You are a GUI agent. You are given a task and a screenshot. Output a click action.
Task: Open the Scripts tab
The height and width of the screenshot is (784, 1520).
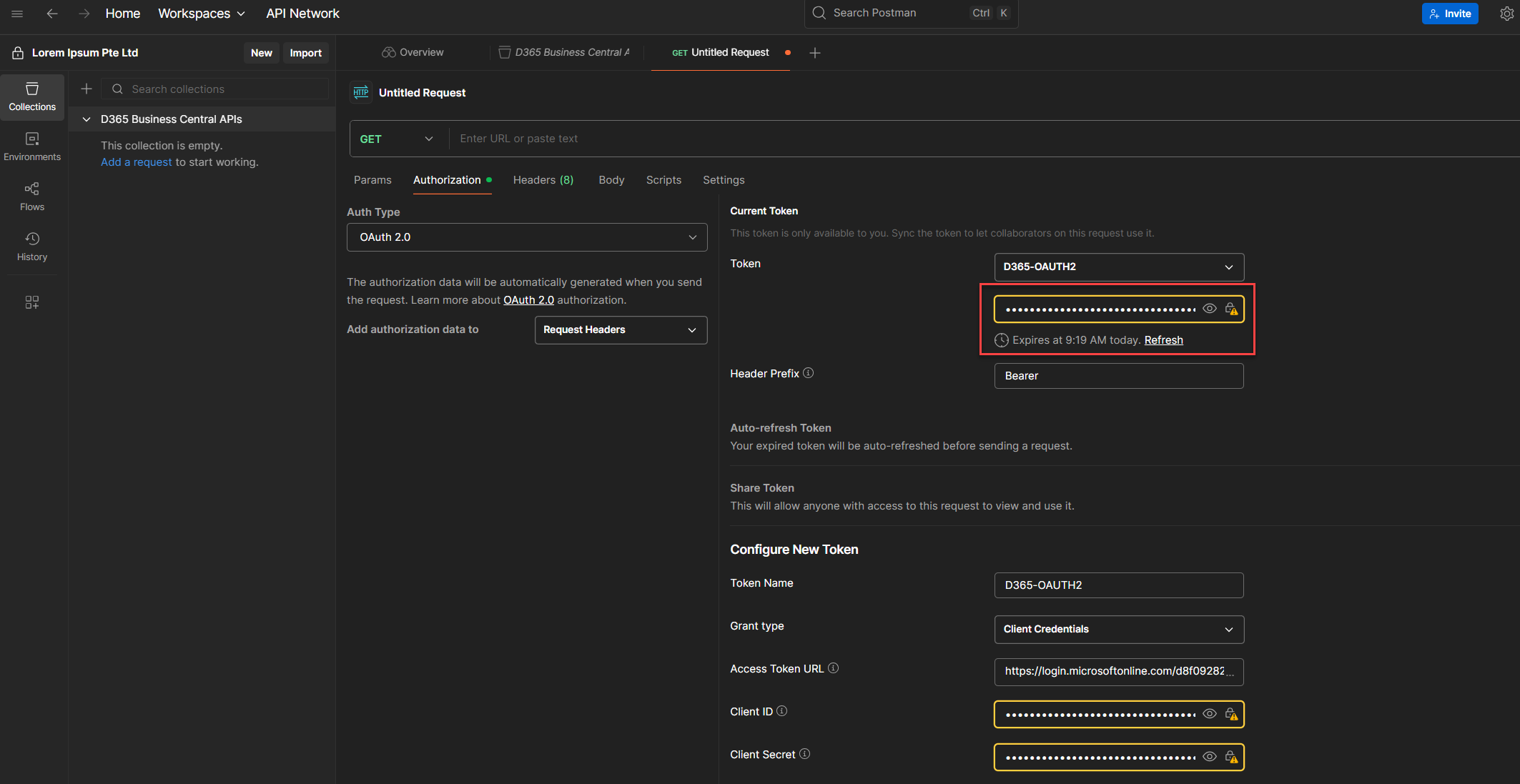[x=663, y=180]
